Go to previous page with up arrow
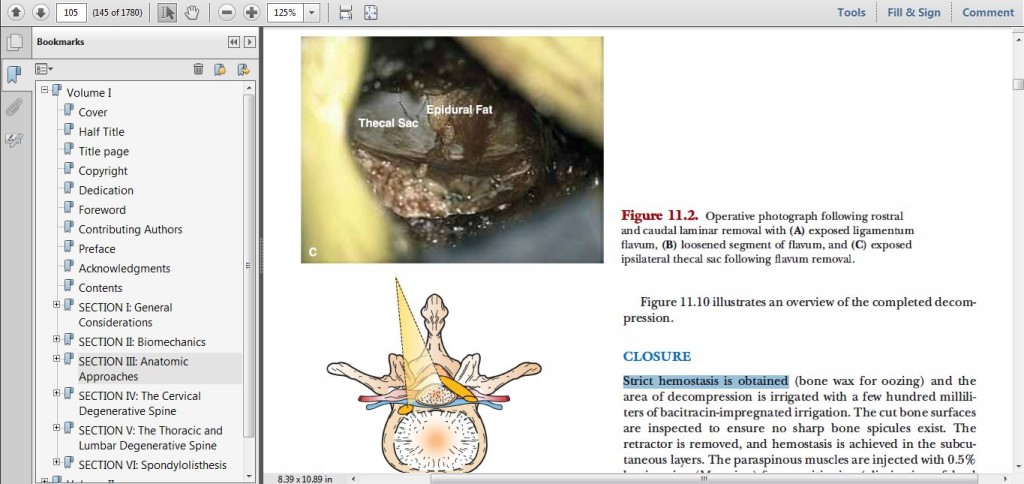Viewport: 1024px width, 484px height. pyautogui.click(x=16, y=12)
